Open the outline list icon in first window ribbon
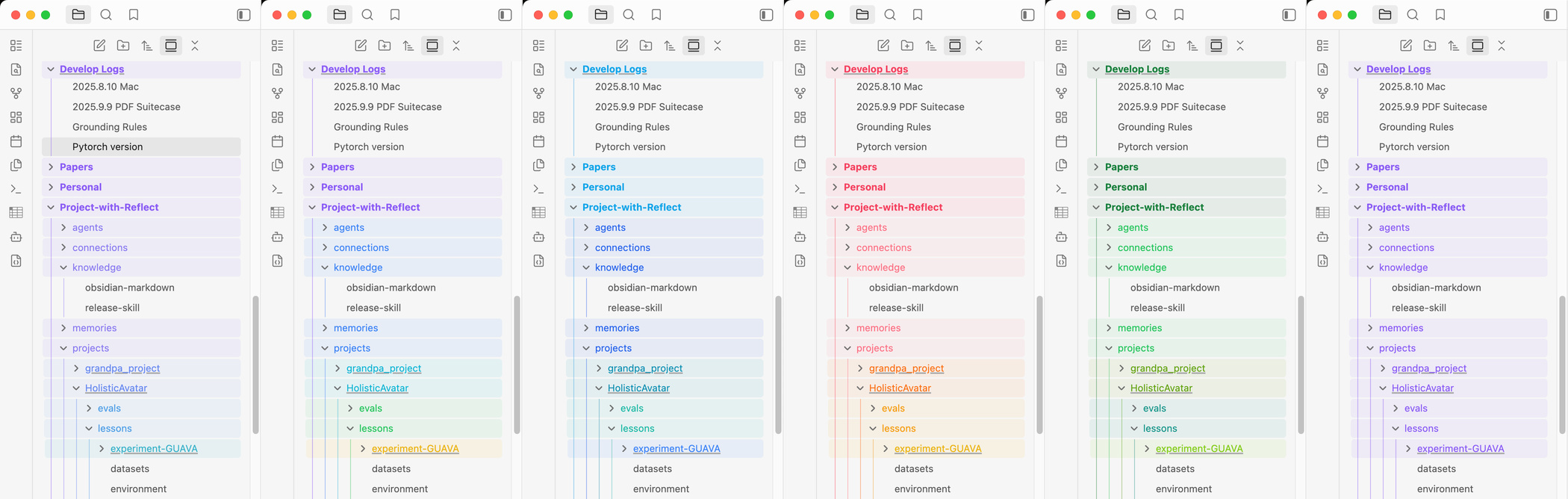This screenshot has height=499, width=1568. [x=16, y=46]
